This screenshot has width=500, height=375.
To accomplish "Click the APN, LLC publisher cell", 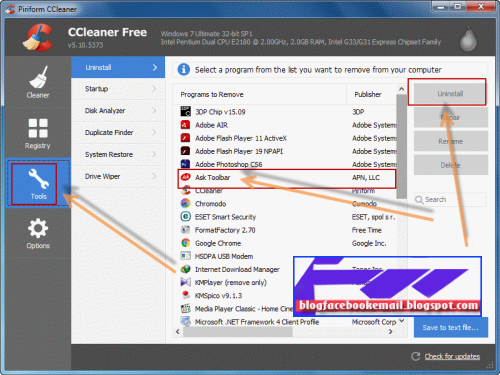I will 366,177.
